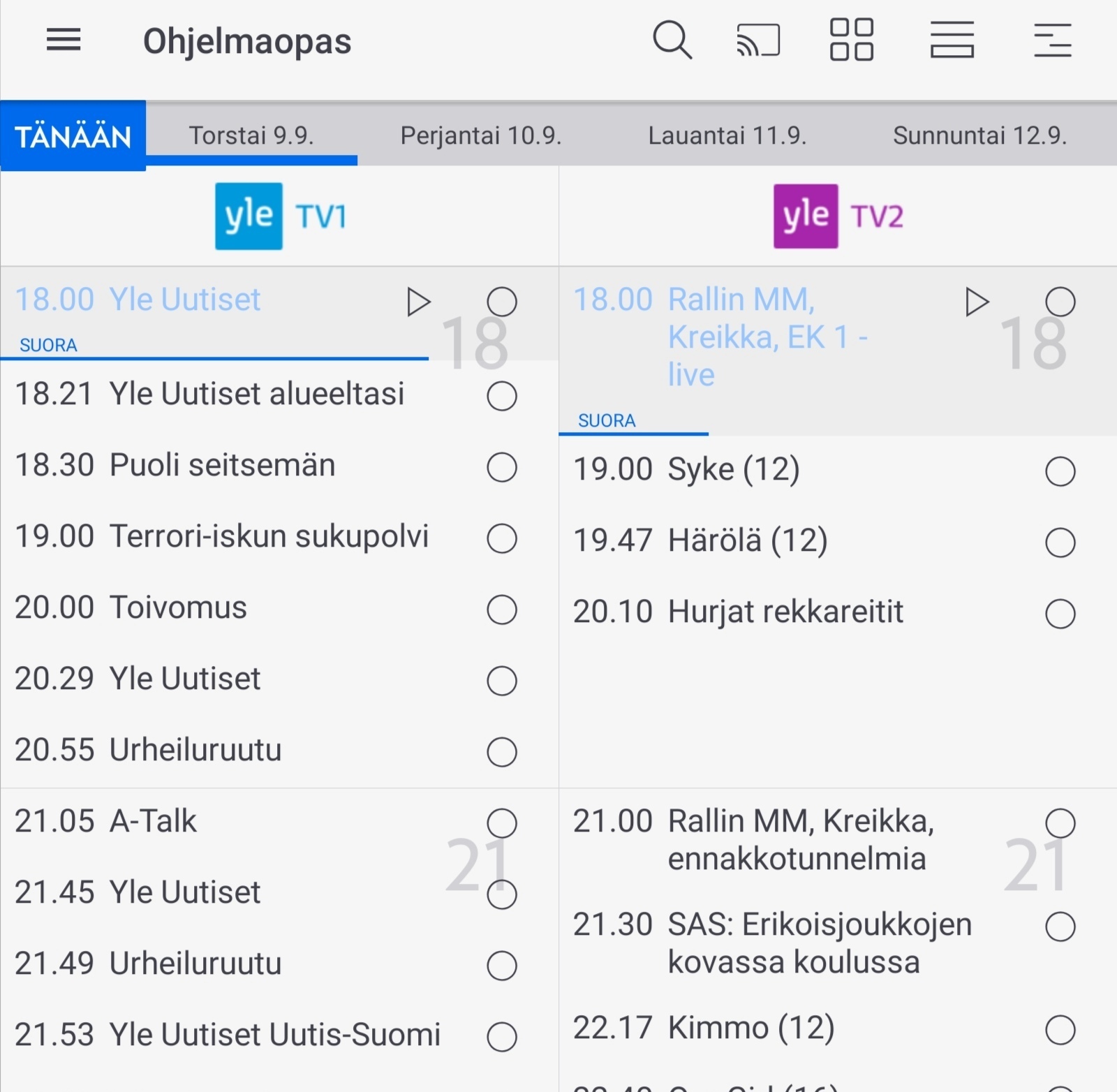The width and height of the screenshot is (1117, 1092).
Task: Switch to the grid view layout icon
Action: pos(851,40)
